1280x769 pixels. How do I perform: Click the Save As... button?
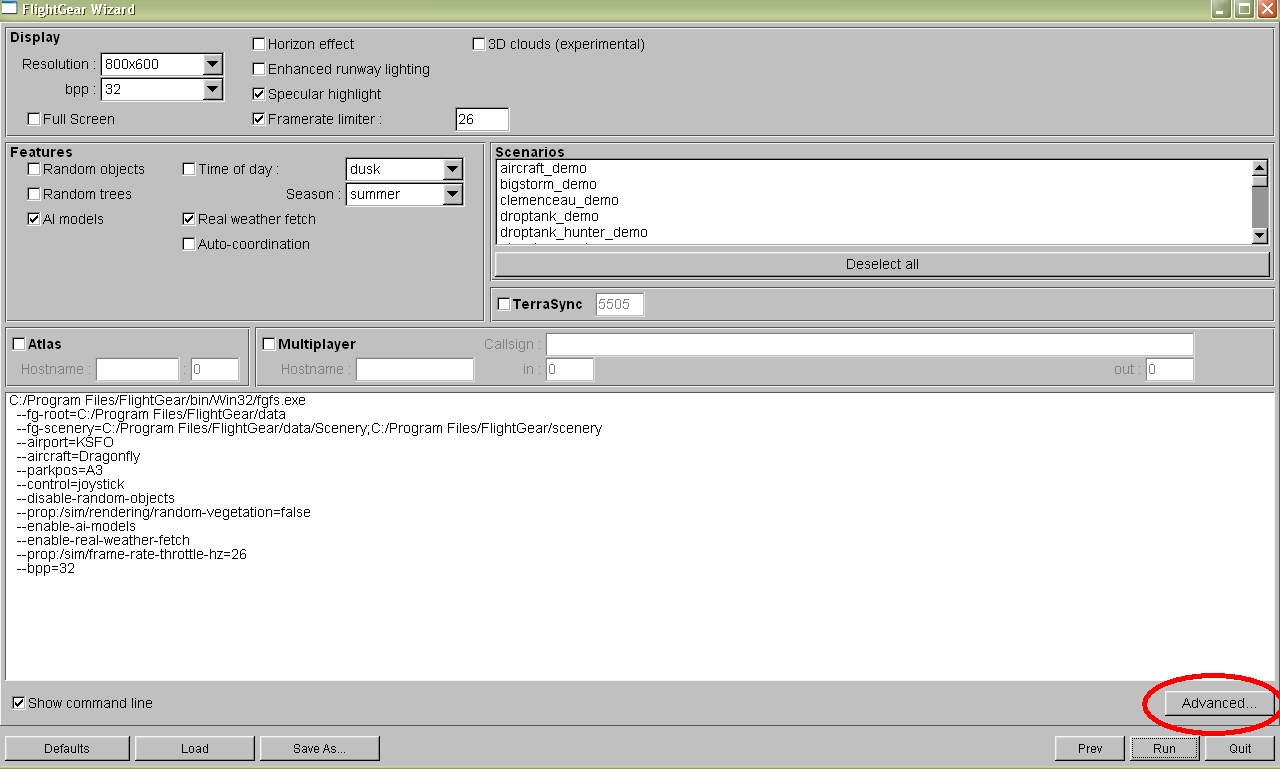click(x=320, y=748)
